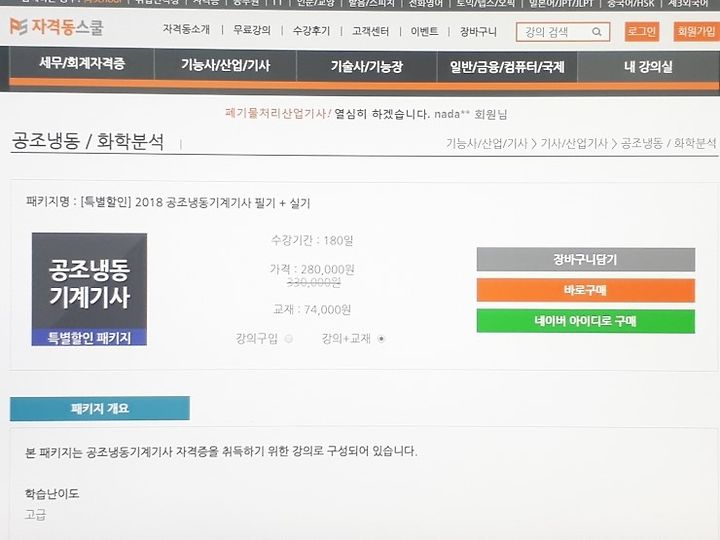This screenshot has width=720, height=540.
Task: Click breadcrumb 기사/산업기사
Action: pyautogui.click(x=574, y=144)
